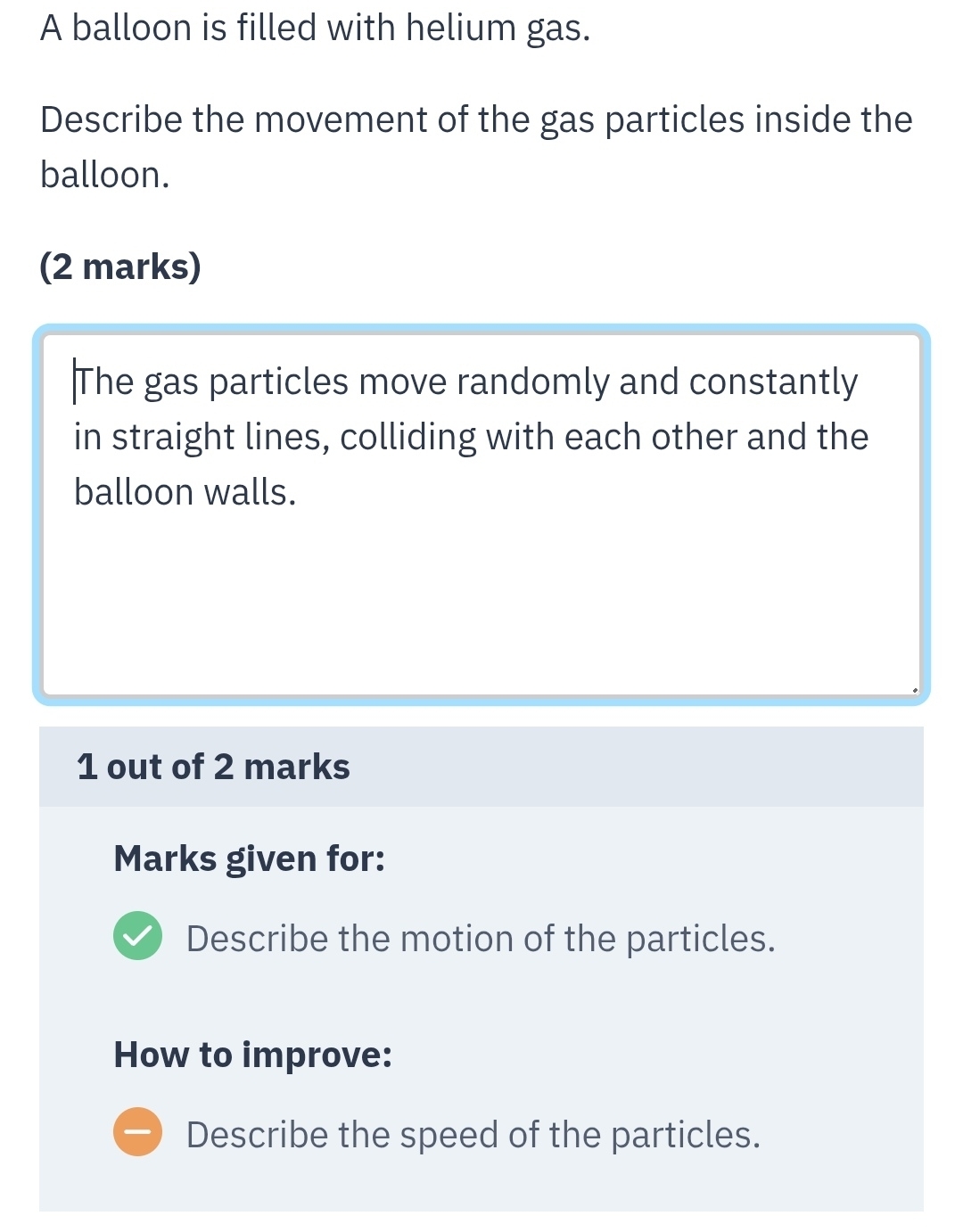
Task: Click the '1 out of 2 marks' header
Action: pos(213,767)
